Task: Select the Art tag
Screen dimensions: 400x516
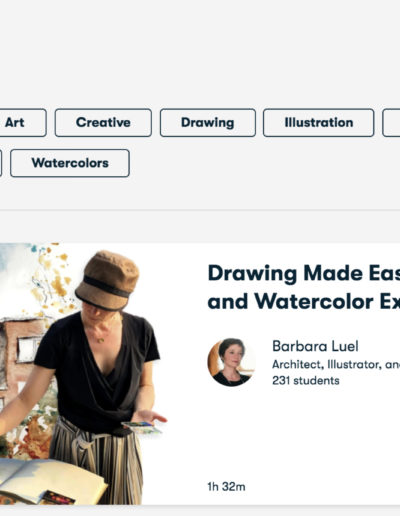Action: (x=22, y=123)
